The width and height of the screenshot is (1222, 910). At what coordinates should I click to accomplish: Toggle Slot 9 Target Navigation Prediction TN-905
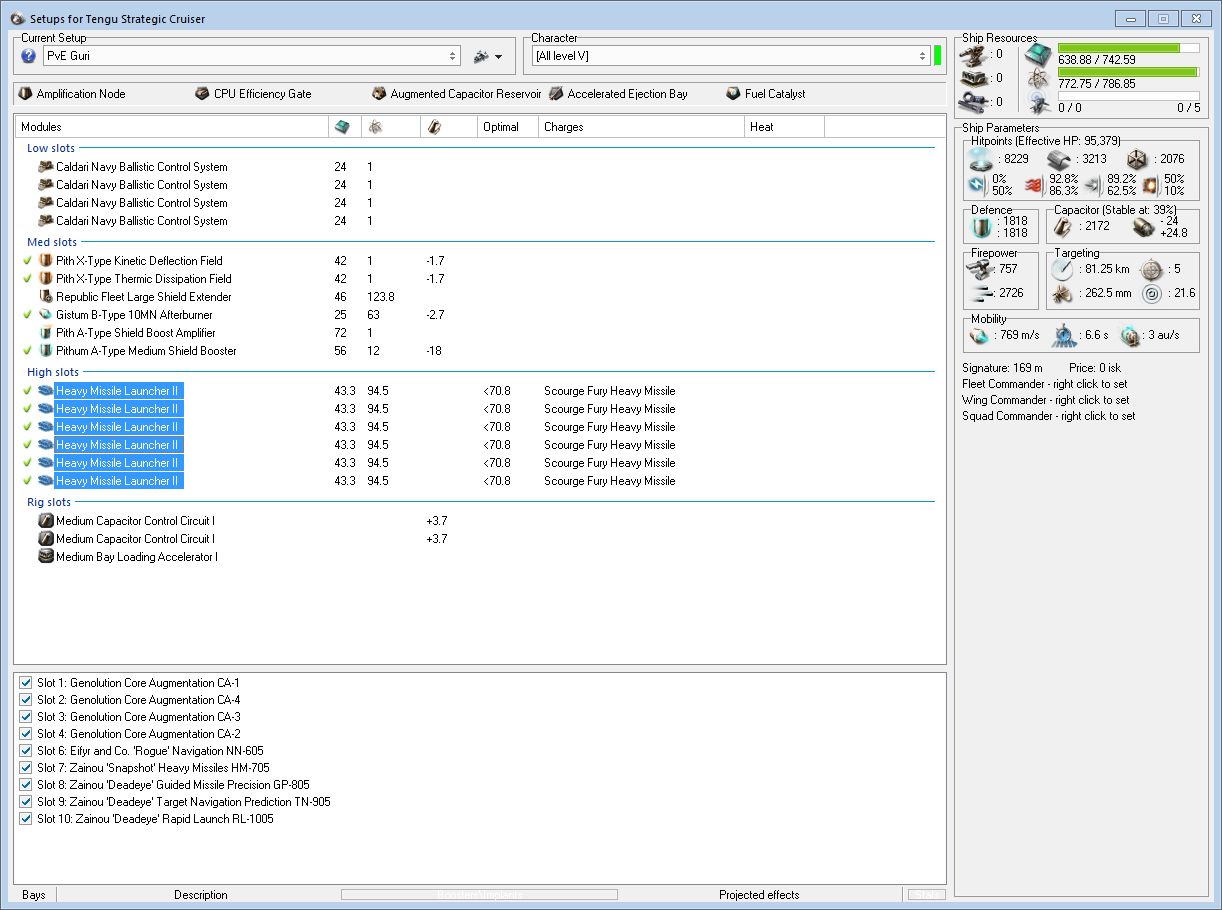26,802
